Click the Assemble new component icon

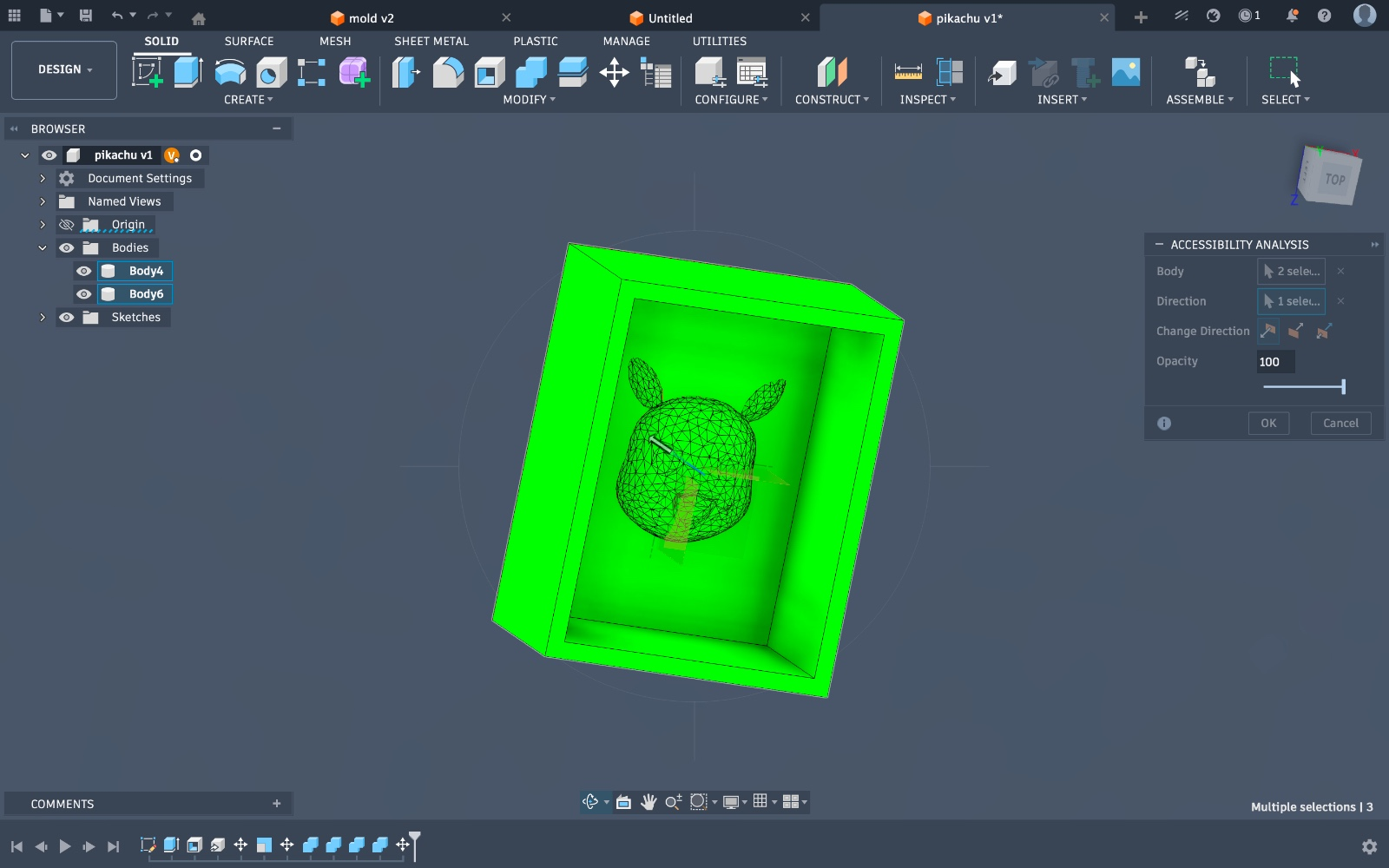click(1200, 72)
